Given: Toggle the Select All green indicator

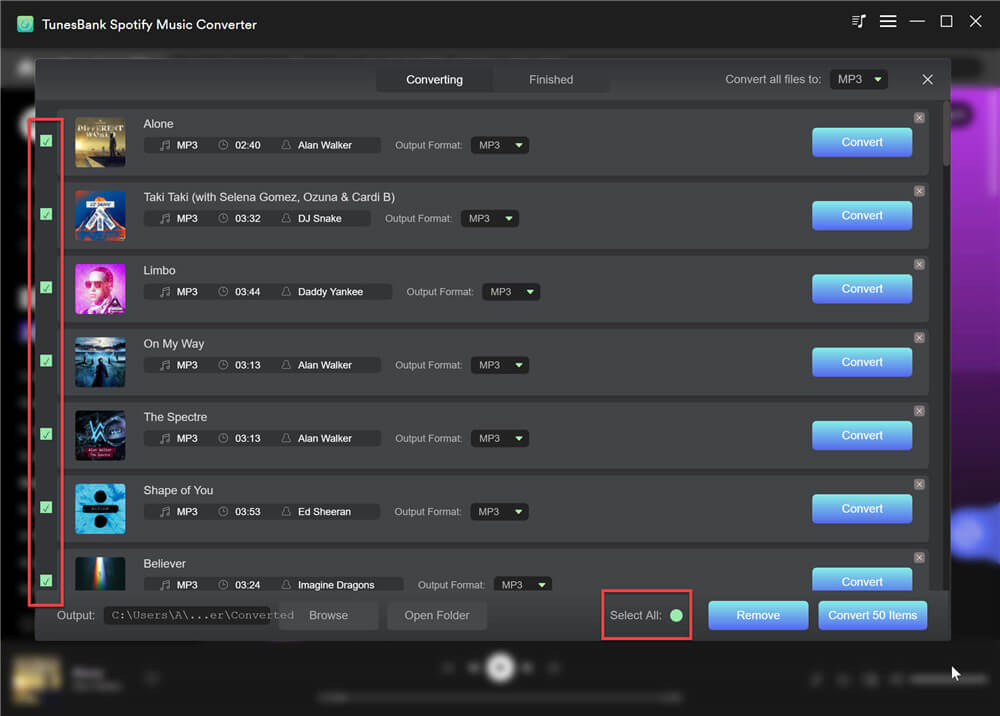Looking at the screenshot, I should 676,615.
